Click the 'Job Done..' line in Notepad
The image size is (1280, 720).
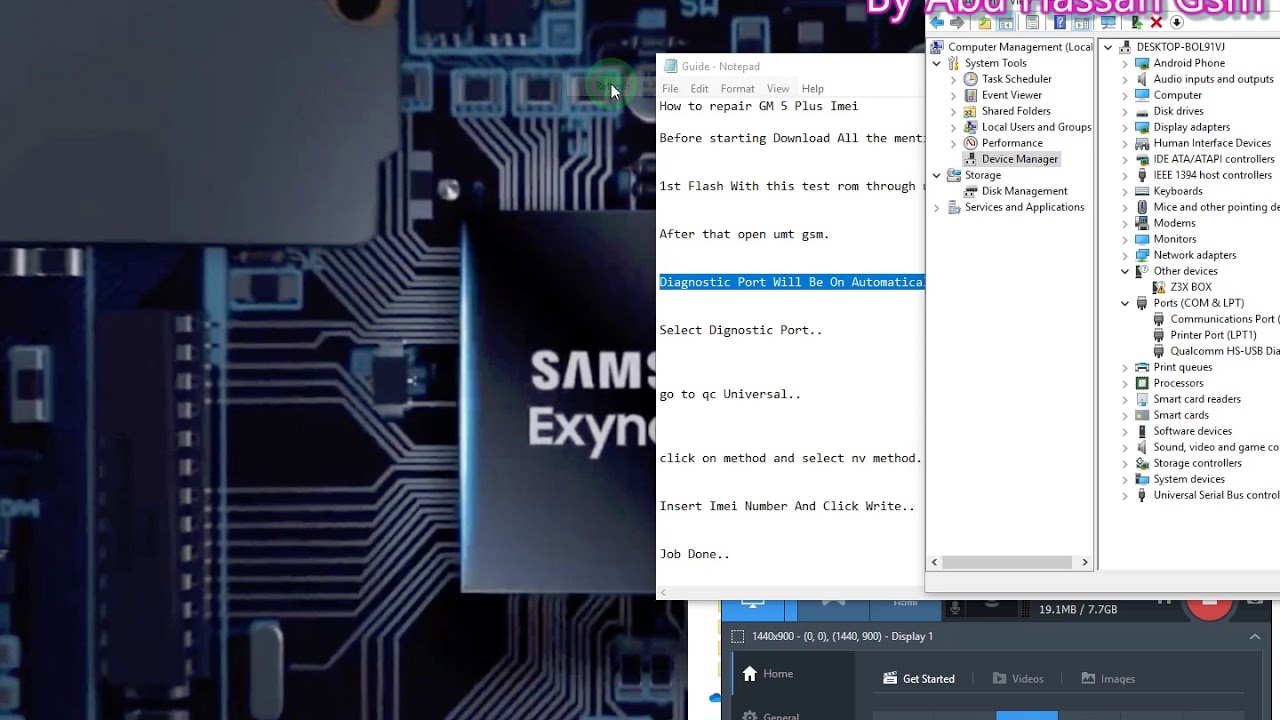pyautogui.click(x=695, y=554)
